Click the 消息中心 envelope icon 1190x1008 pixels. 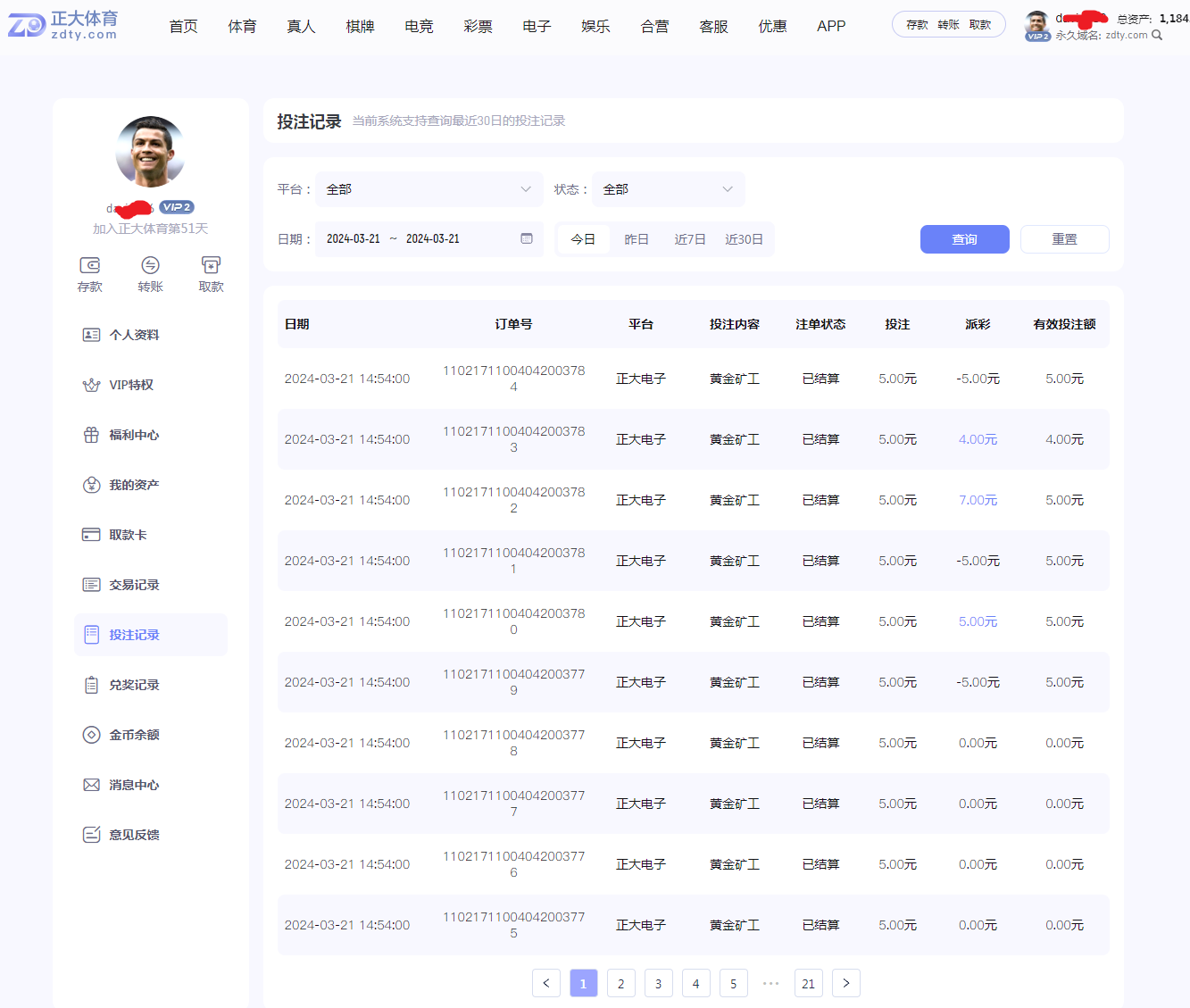[x=91, y=785]
